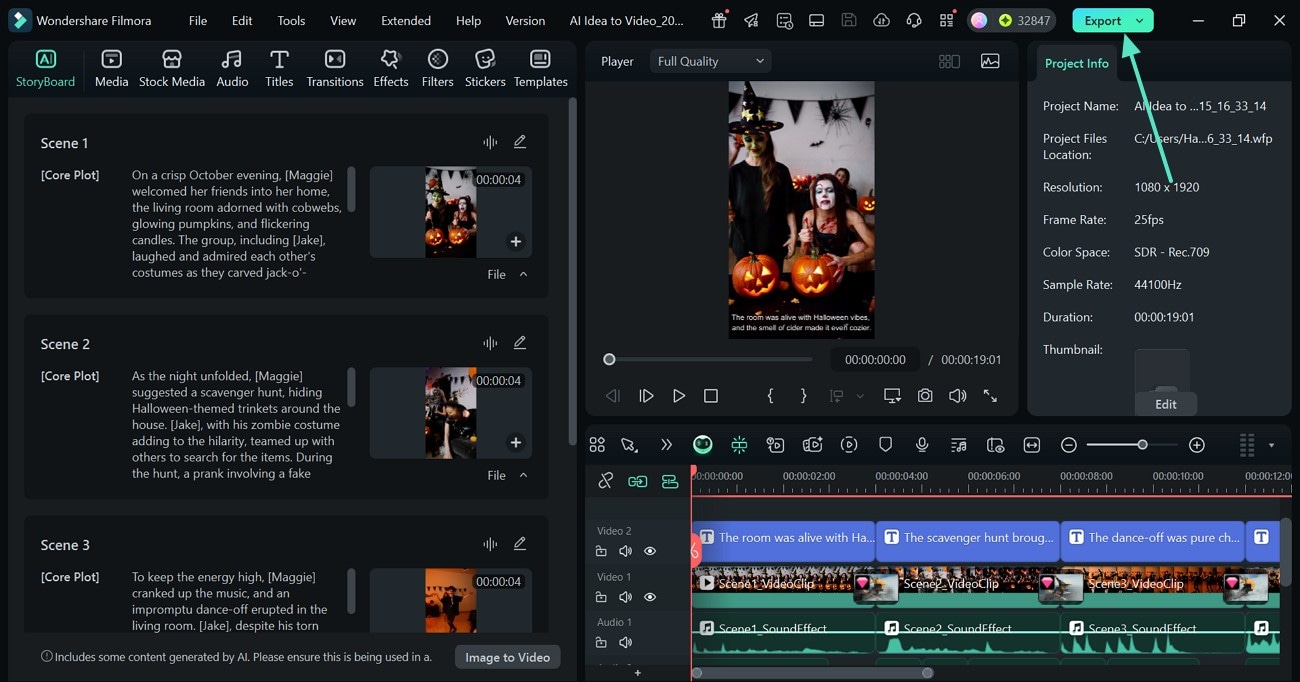This screenshot has width=1300, height=682.
Task: Collapse the File section in Scene 1
Action: click(x=523, y=273)
